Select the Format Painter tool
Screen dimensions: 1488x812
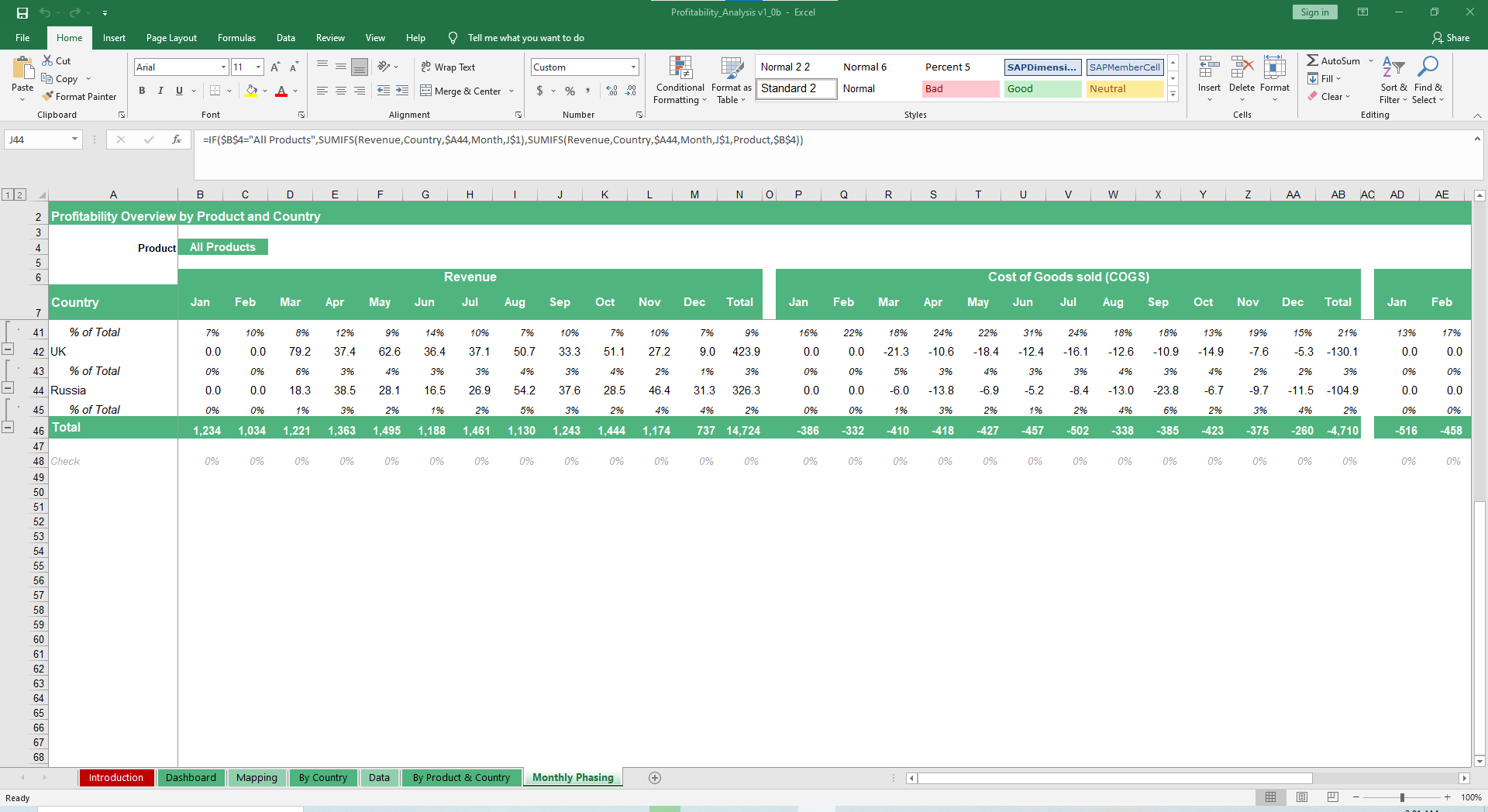pos(79,97)
